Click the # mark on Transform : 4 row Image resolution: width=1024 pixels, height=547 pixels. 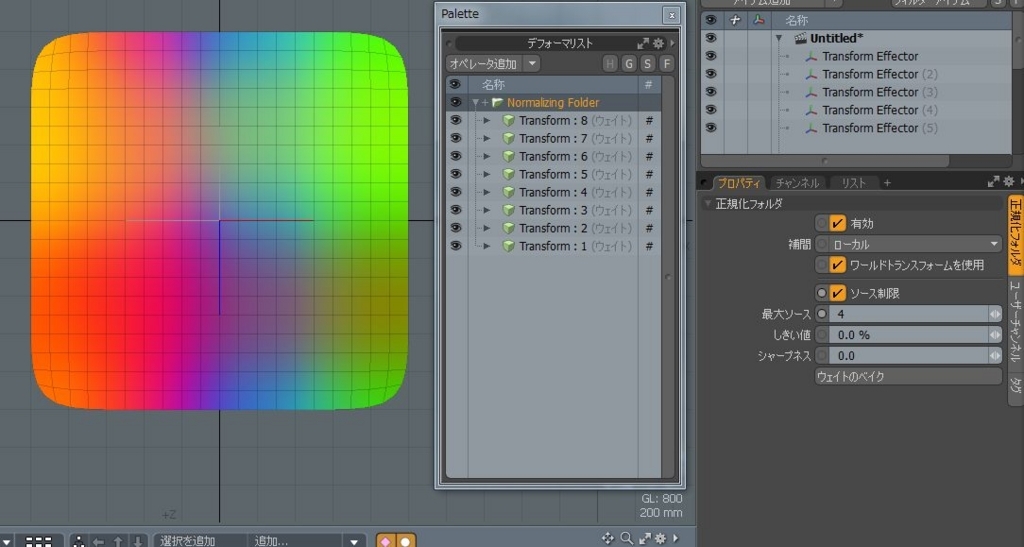tap(649, 193)
